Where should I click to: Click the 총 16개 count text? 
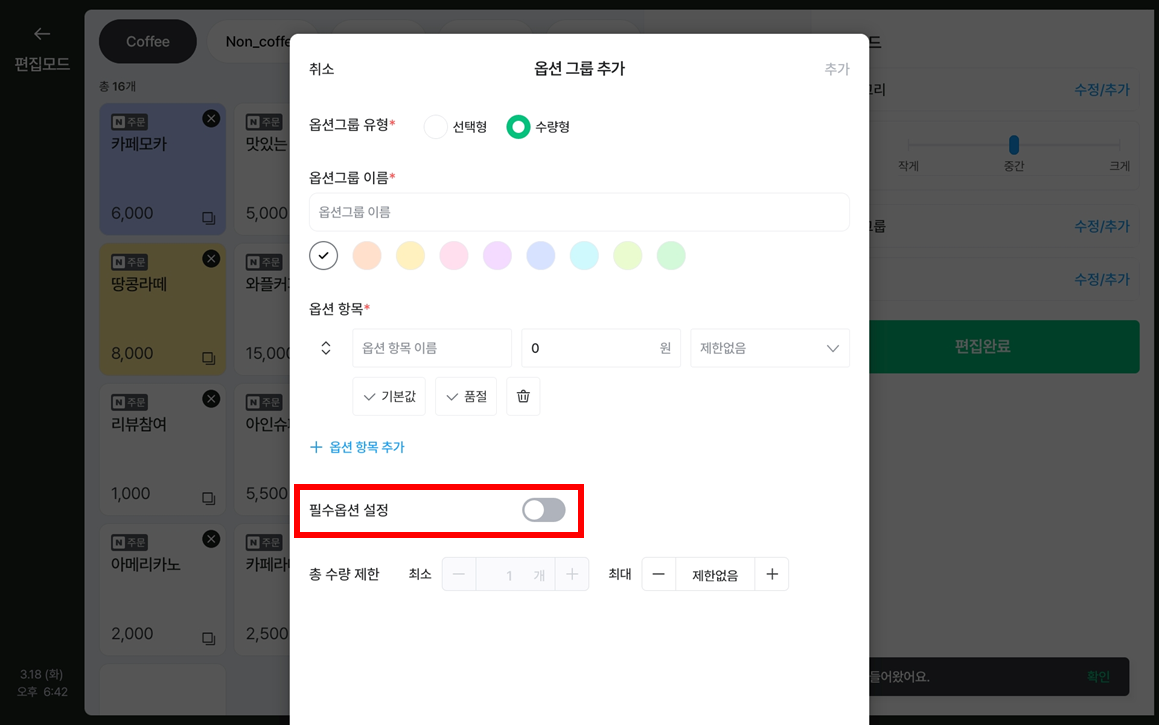click(118, 86)
